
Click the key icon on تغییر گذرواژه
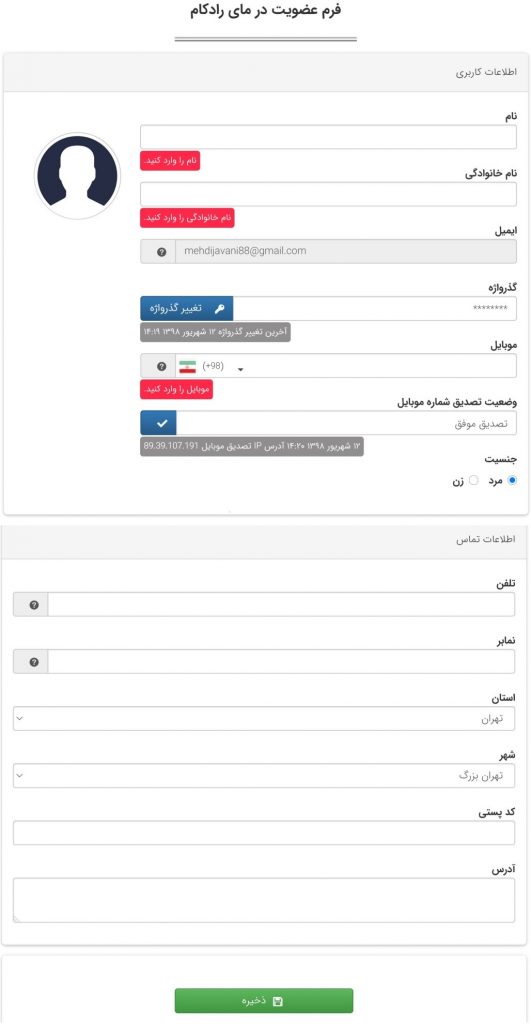(x=219, y=308)
